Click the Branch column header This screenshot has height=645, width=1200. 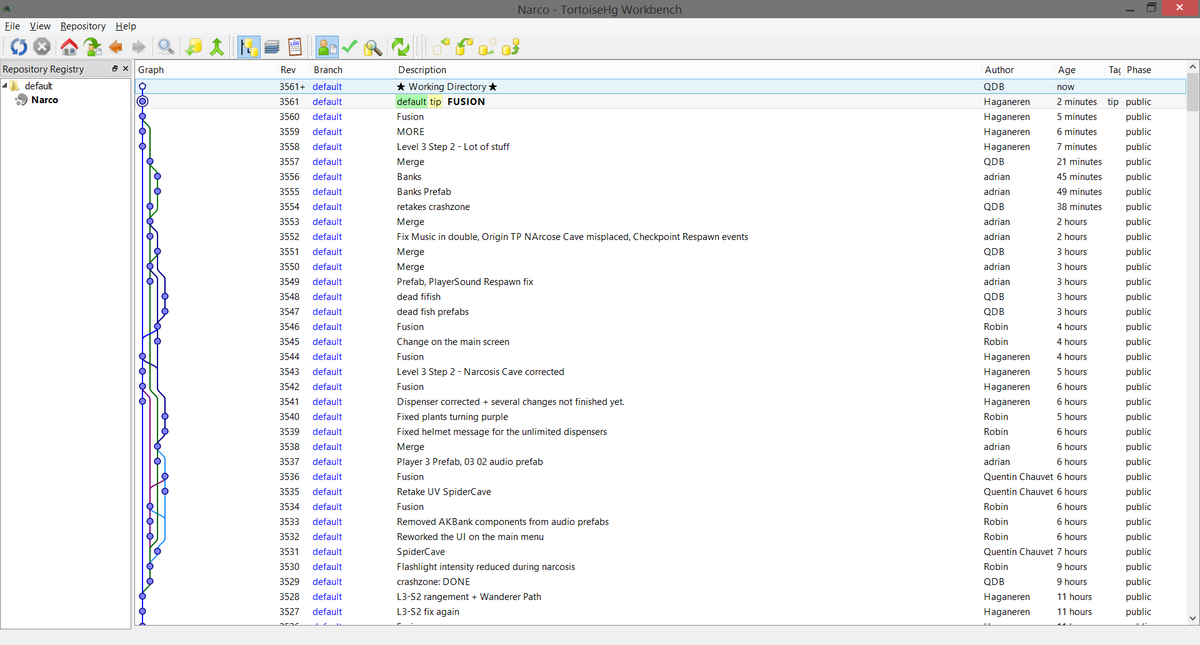pos(328,70)
